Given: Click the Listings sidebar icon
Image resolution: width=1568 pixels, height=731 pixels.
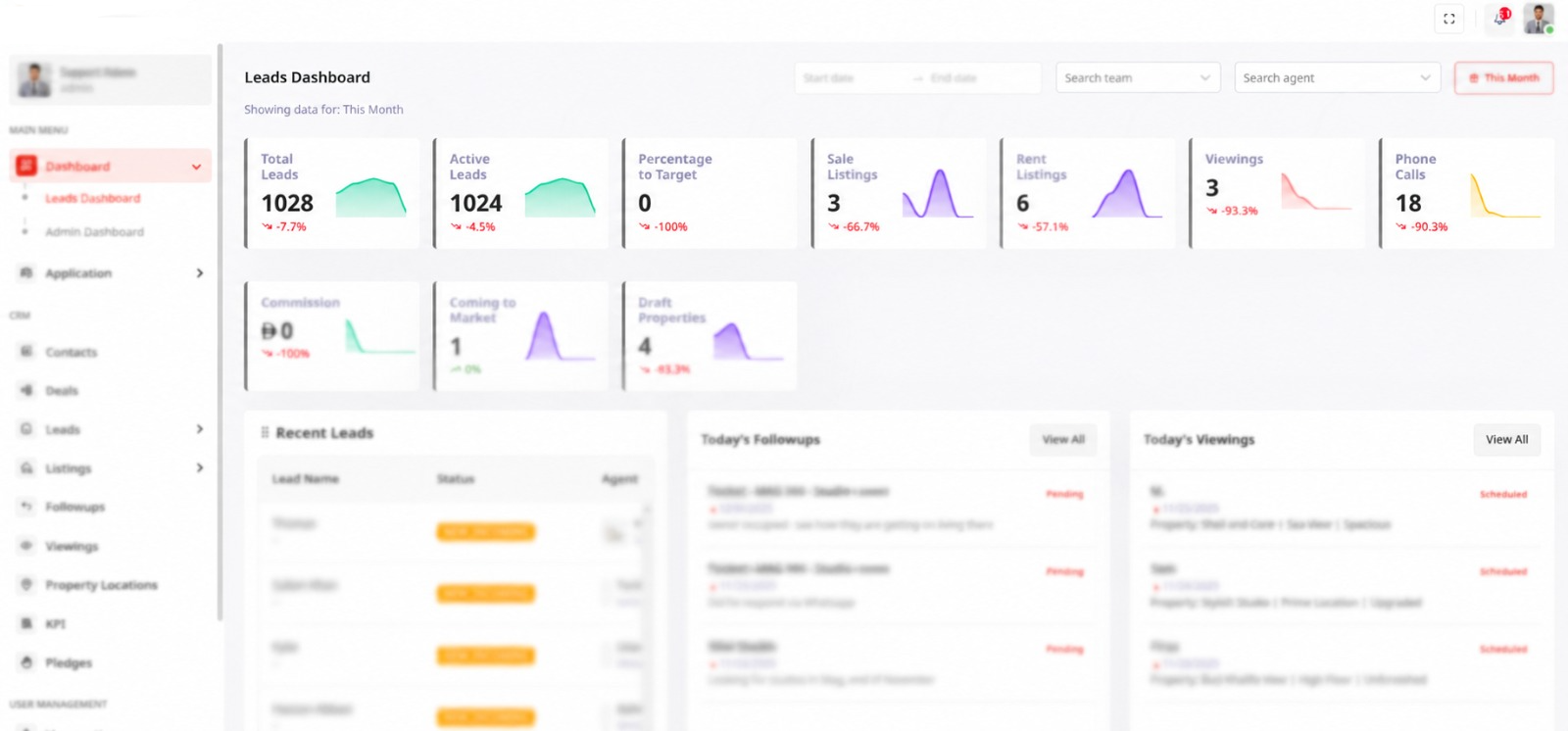Looking at the screenshot, I should coord(26,468).
